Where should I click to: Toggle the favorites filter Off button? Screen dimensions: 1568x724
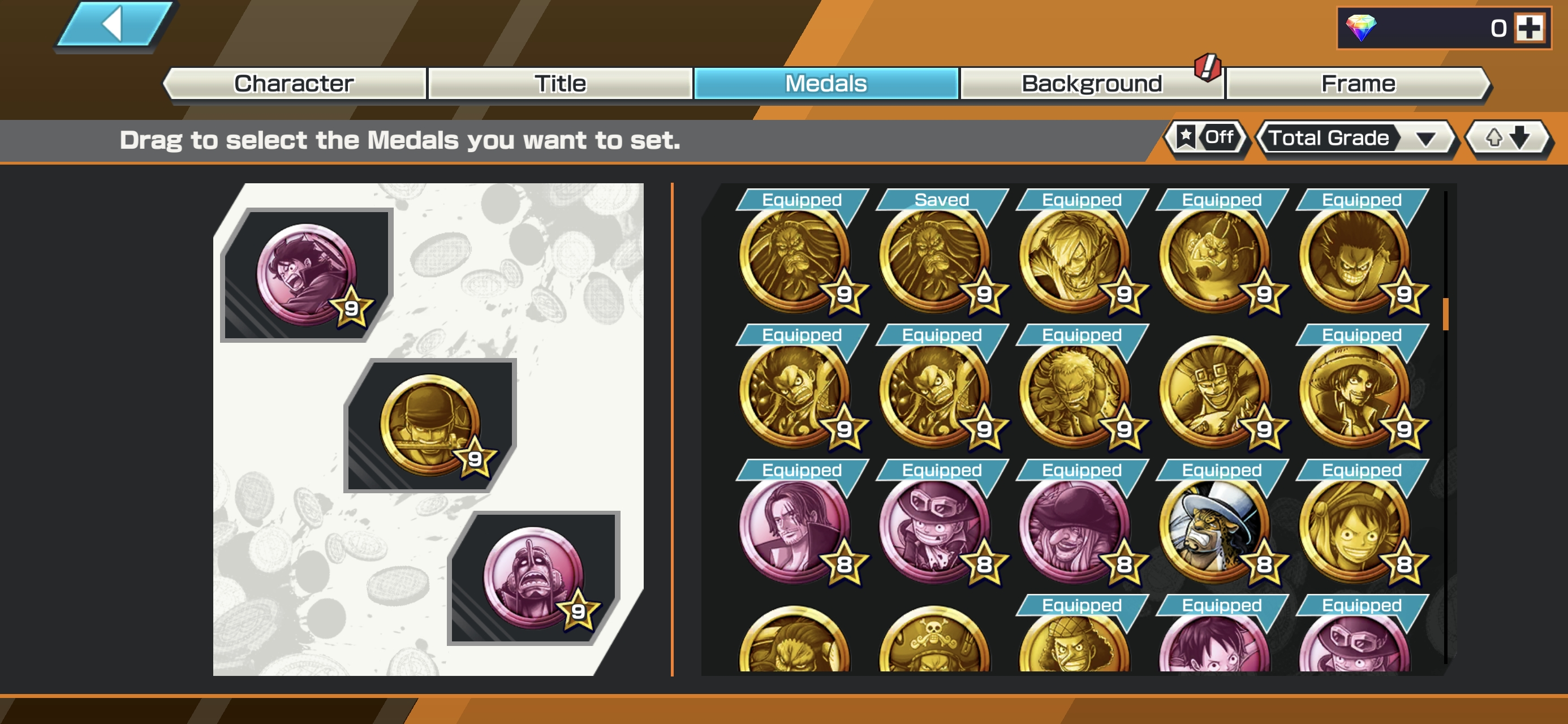(1207, 138)
